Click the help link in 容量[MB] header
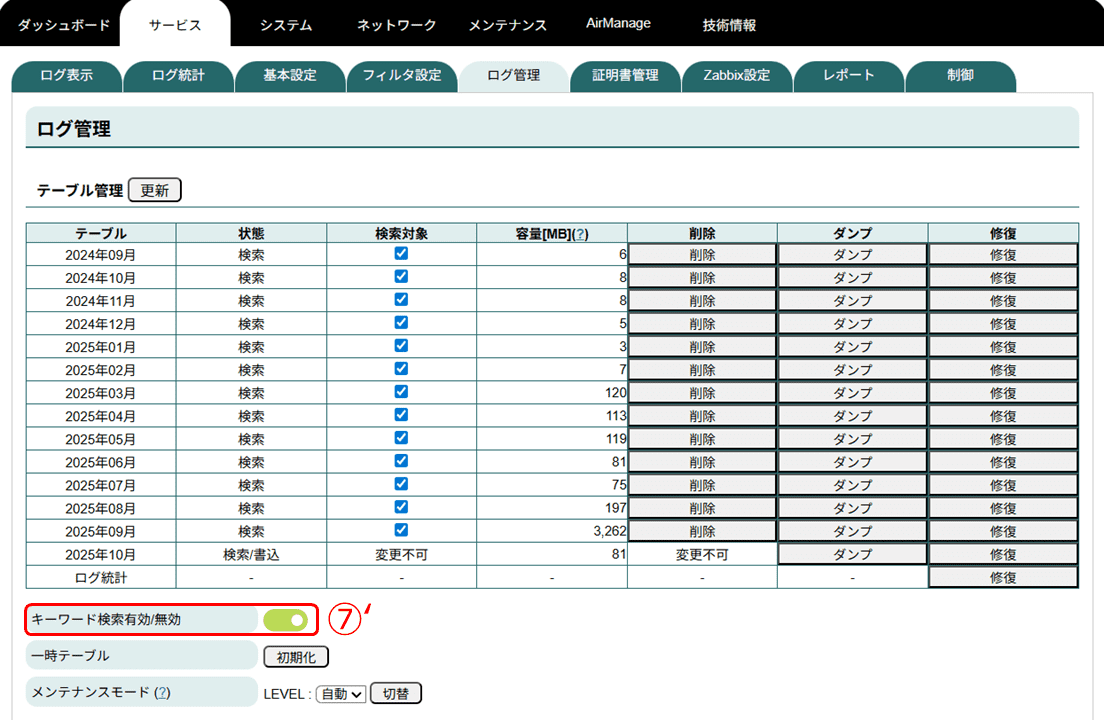 click(581, 233)
